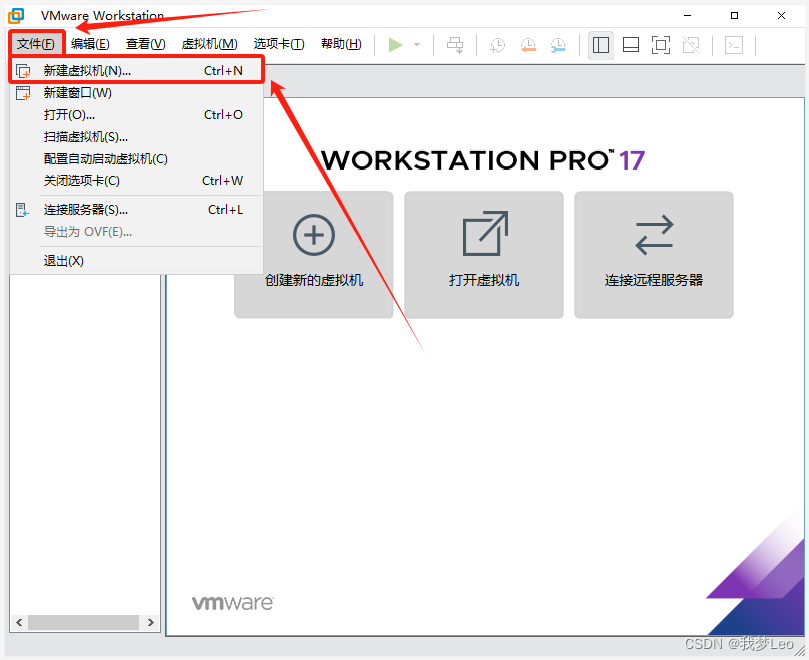Select 打开(O)... menu entry
Screen dimensions: 809x660
(x=137, y=115)
